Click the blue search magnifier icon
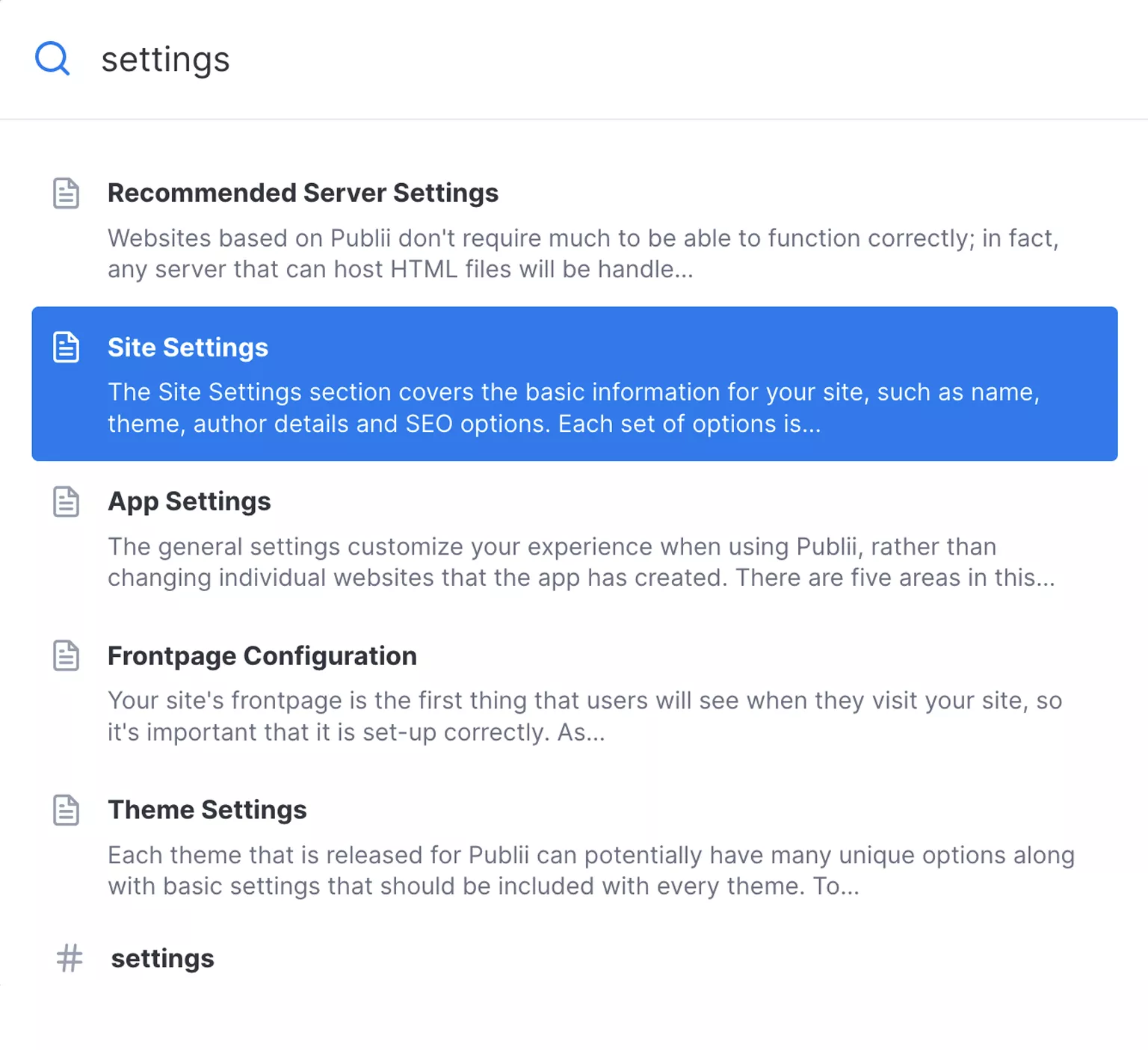This screenshot has height=1050, width=1148. point(52,59)
